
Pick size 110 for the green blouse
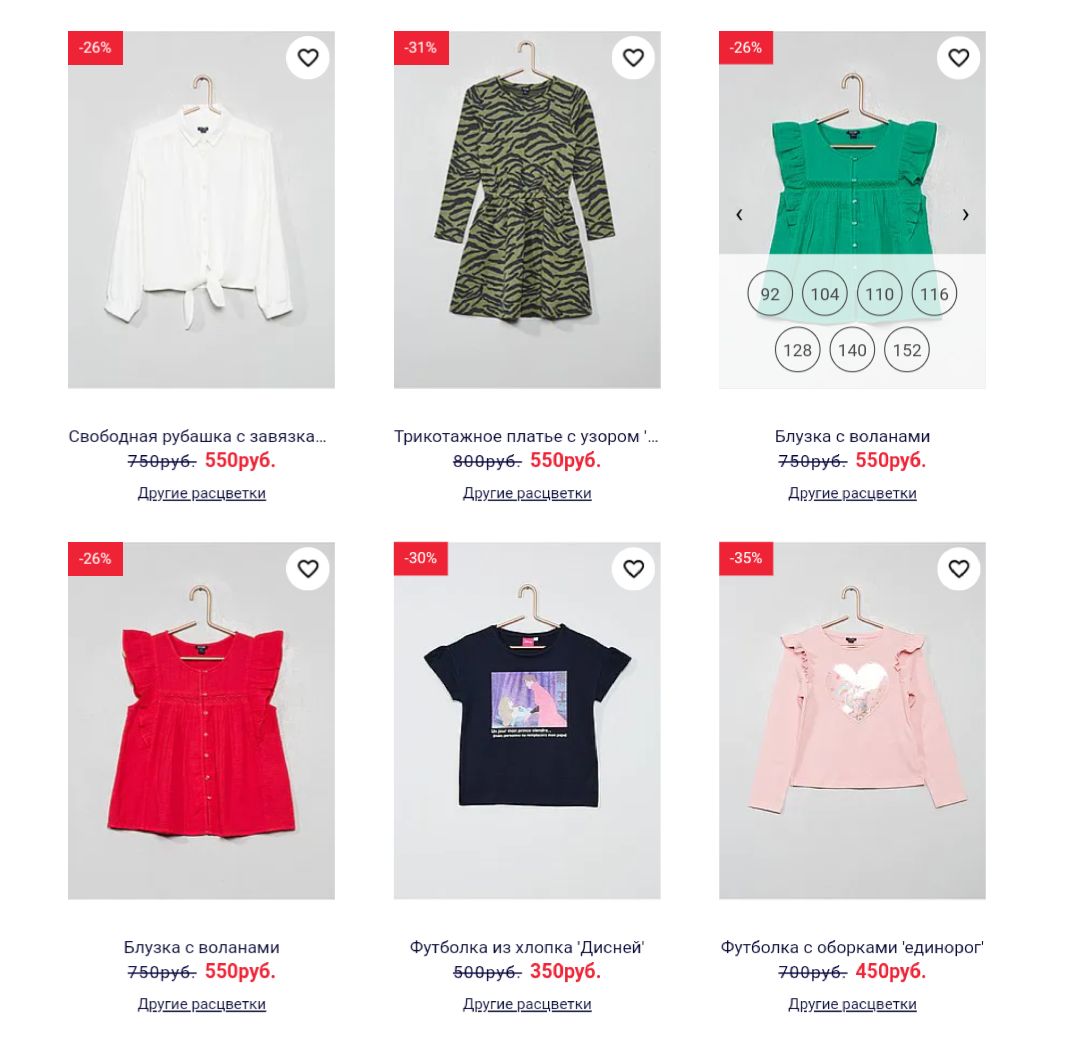880,294
